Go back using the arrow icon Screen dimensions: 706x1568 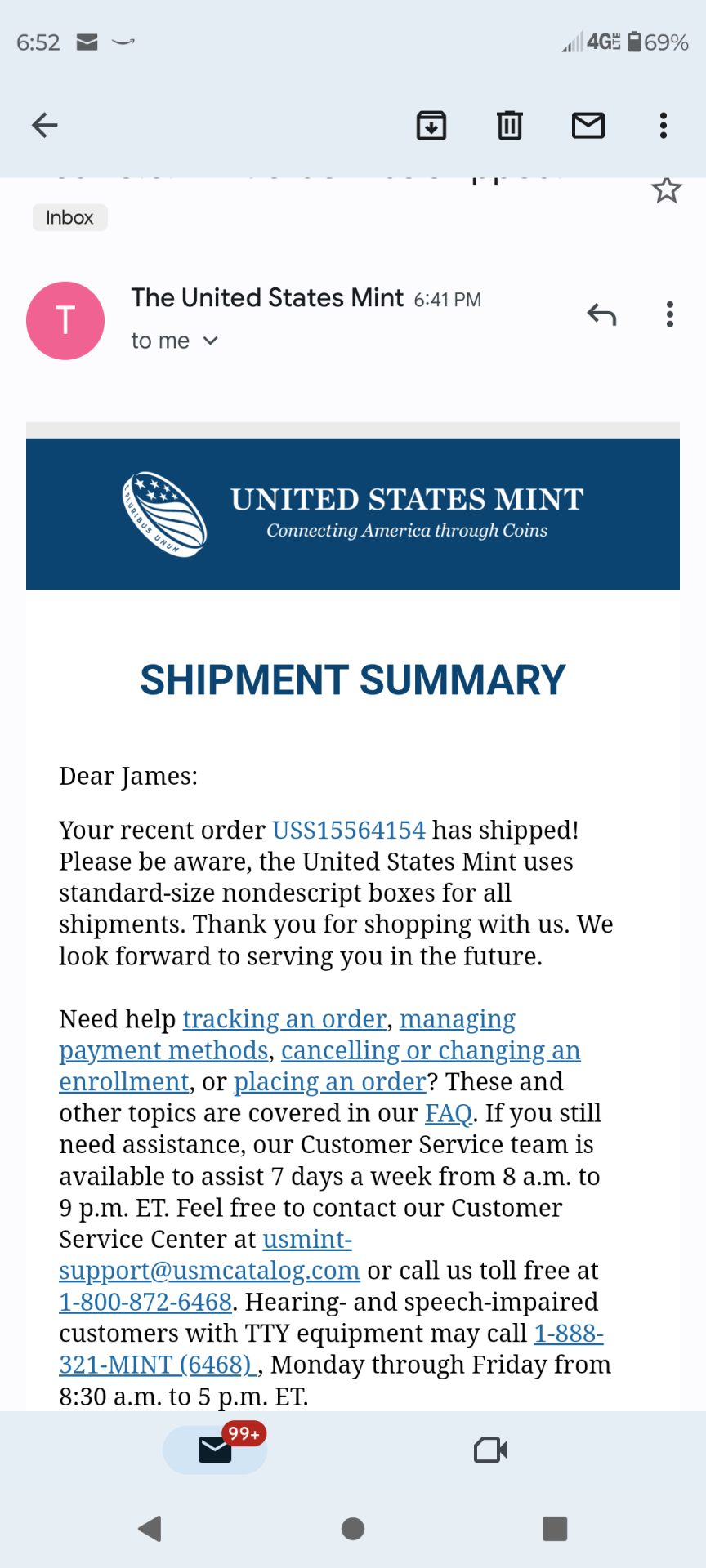coord(44,125)
